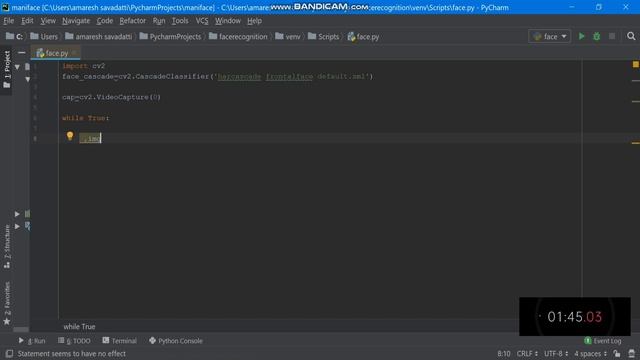Screen dimensions: 640x360
Task: Click the Users folder in the breadcrumb
Action: [44, 36]
